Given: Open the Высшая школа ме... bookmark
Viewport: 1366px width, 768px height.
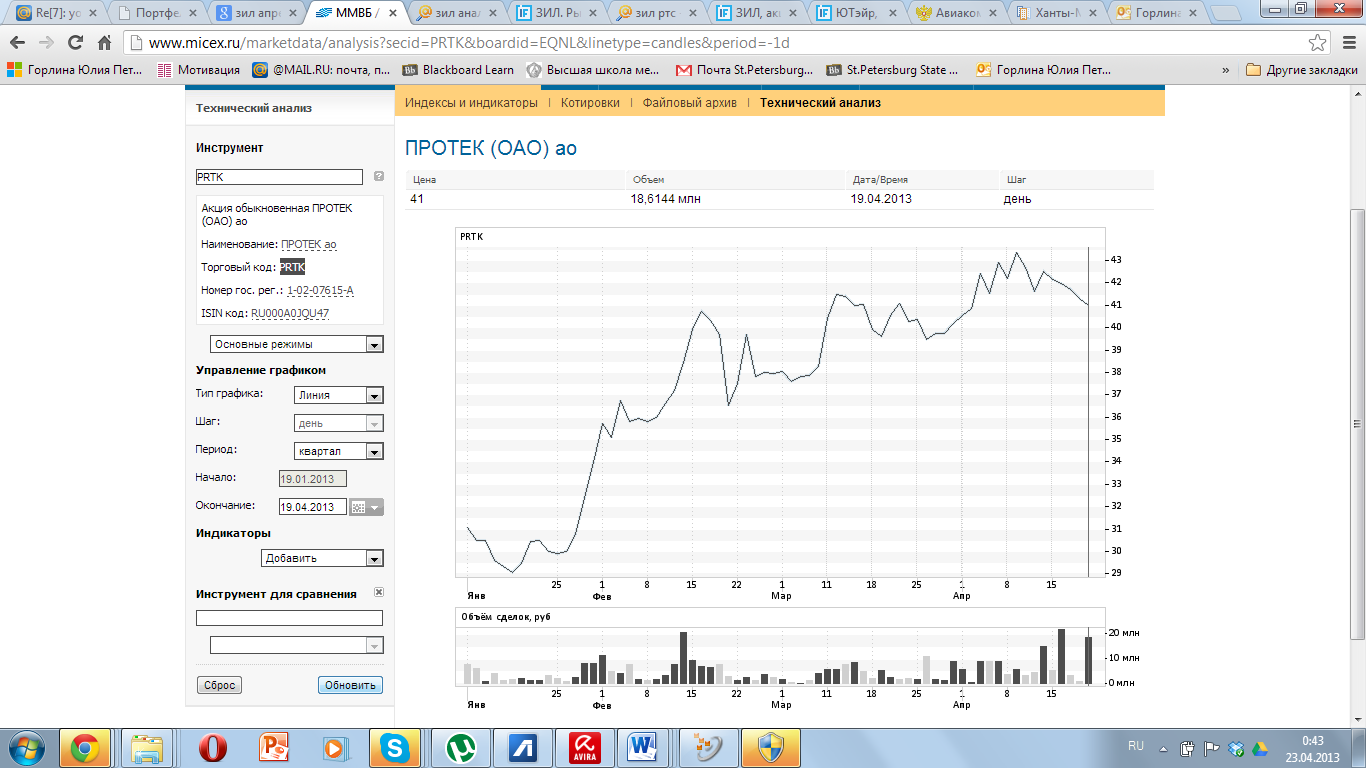Looking at the screenshot, I should [593, 70].
